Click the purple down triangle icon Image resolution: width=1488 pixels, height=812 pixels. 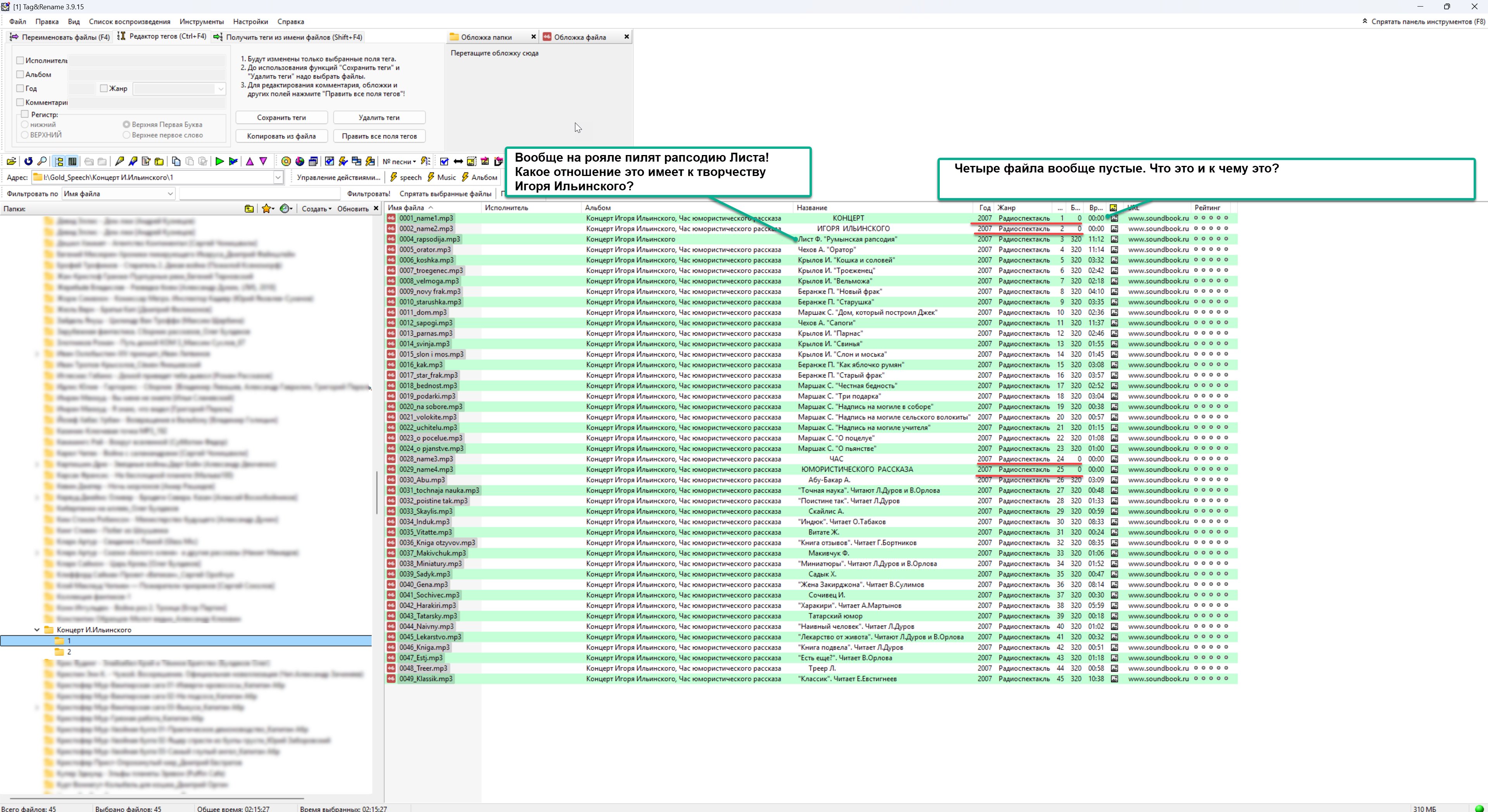(263, 162)
